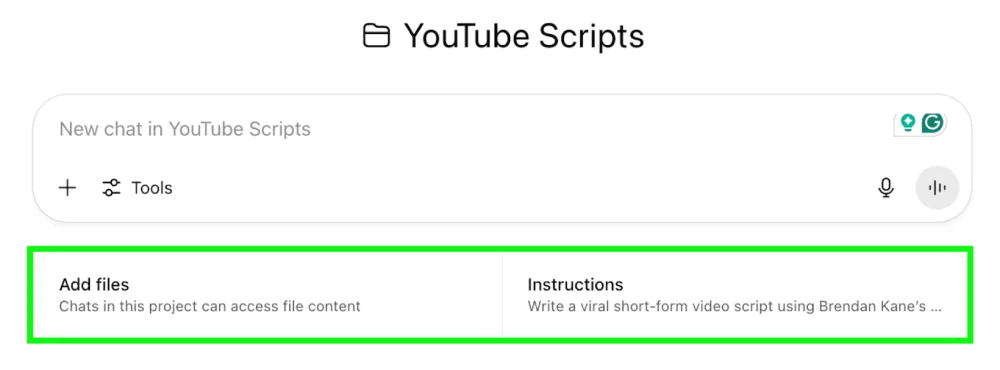
Task: Click the Add files heading
Action: [94, 284]
